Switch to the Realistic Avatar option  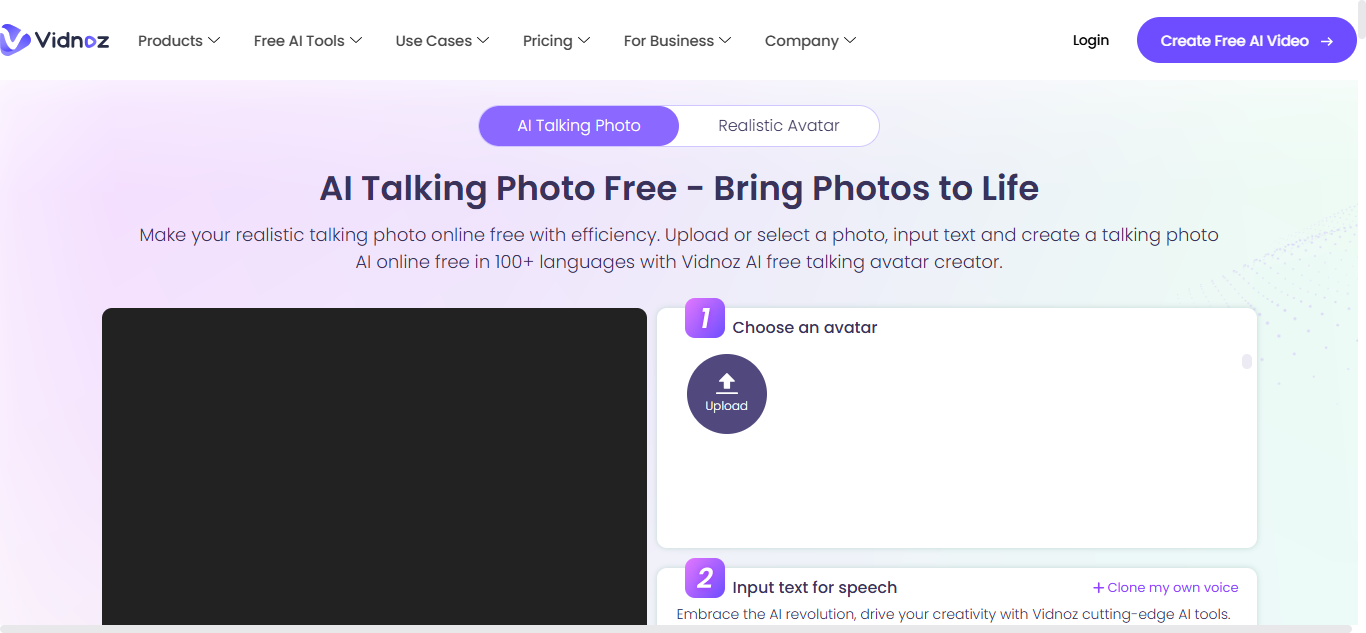pos(779,126)
